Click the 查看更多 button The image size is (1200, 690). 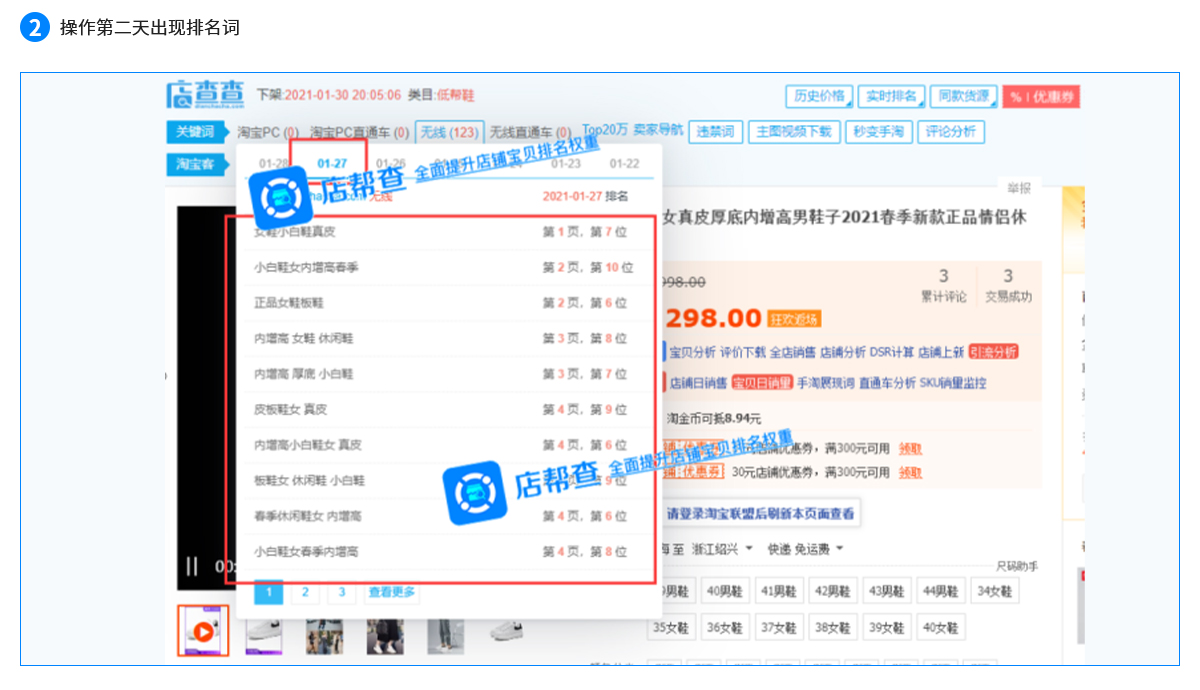pos(392,592)
